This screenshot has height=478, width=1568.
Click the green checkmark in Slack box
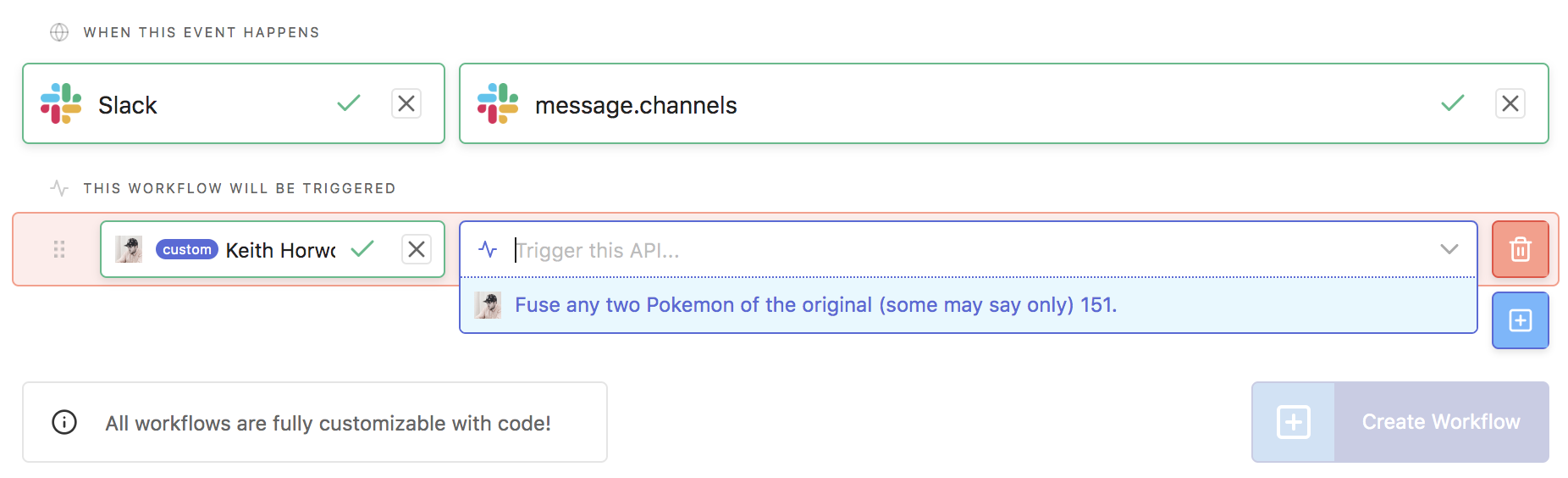349,103
